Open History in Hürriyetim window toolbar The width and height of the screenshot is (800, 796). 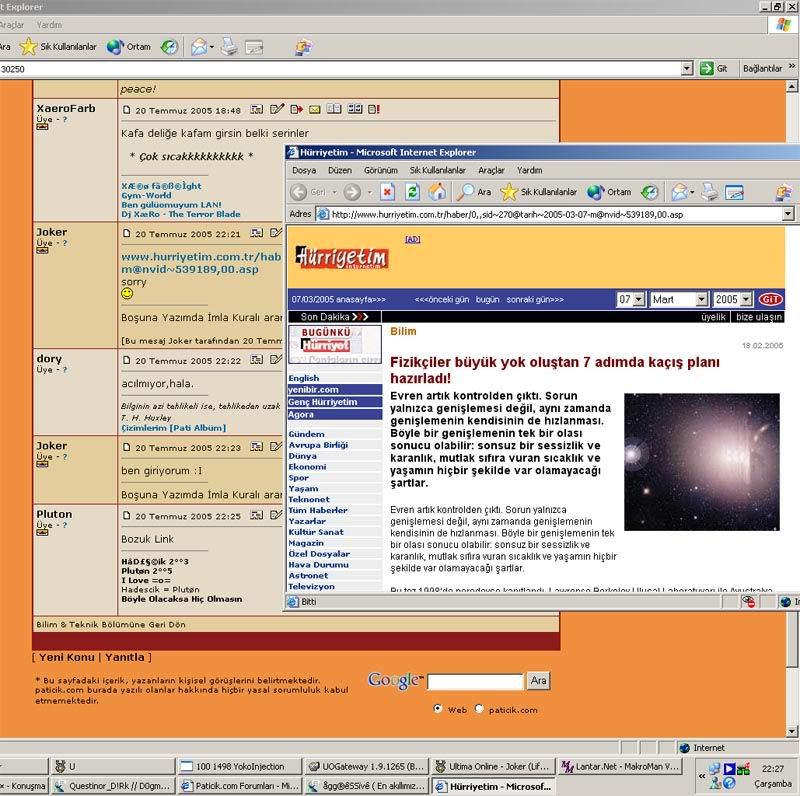click(649, 192)
